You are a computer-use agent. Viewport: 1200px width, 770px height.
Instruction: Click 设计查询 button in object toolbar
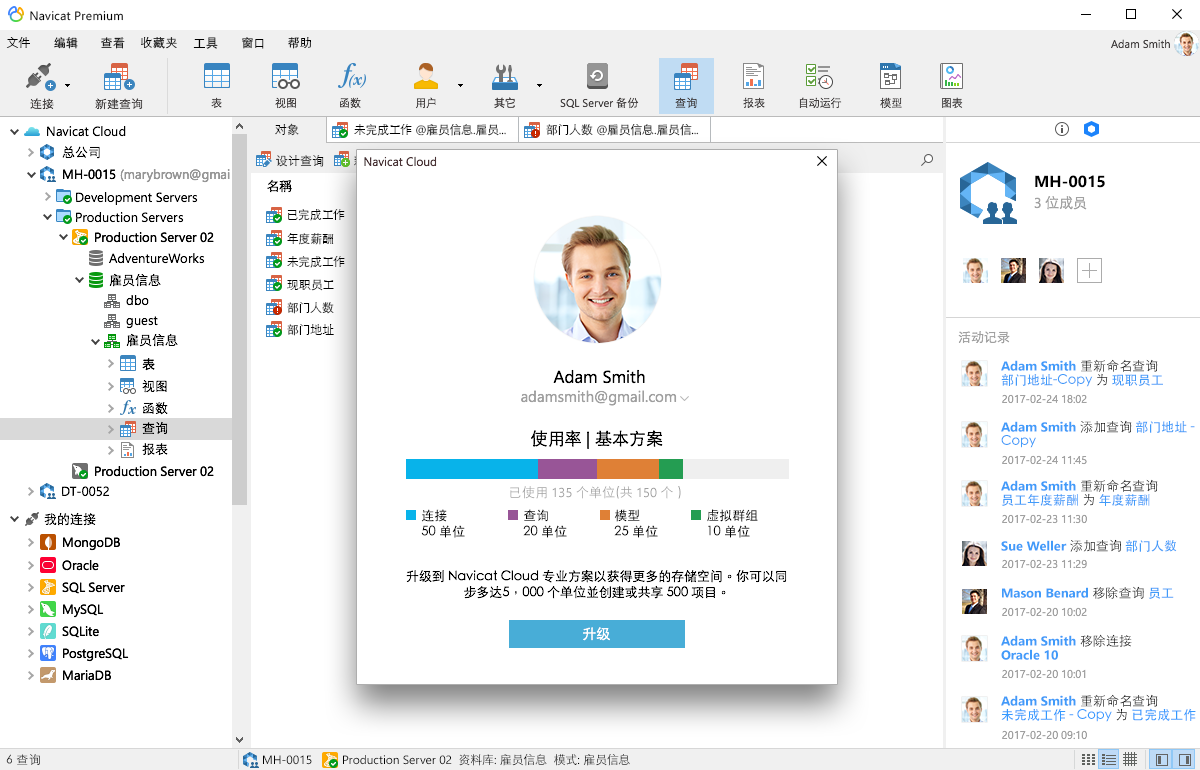(290, 160)
